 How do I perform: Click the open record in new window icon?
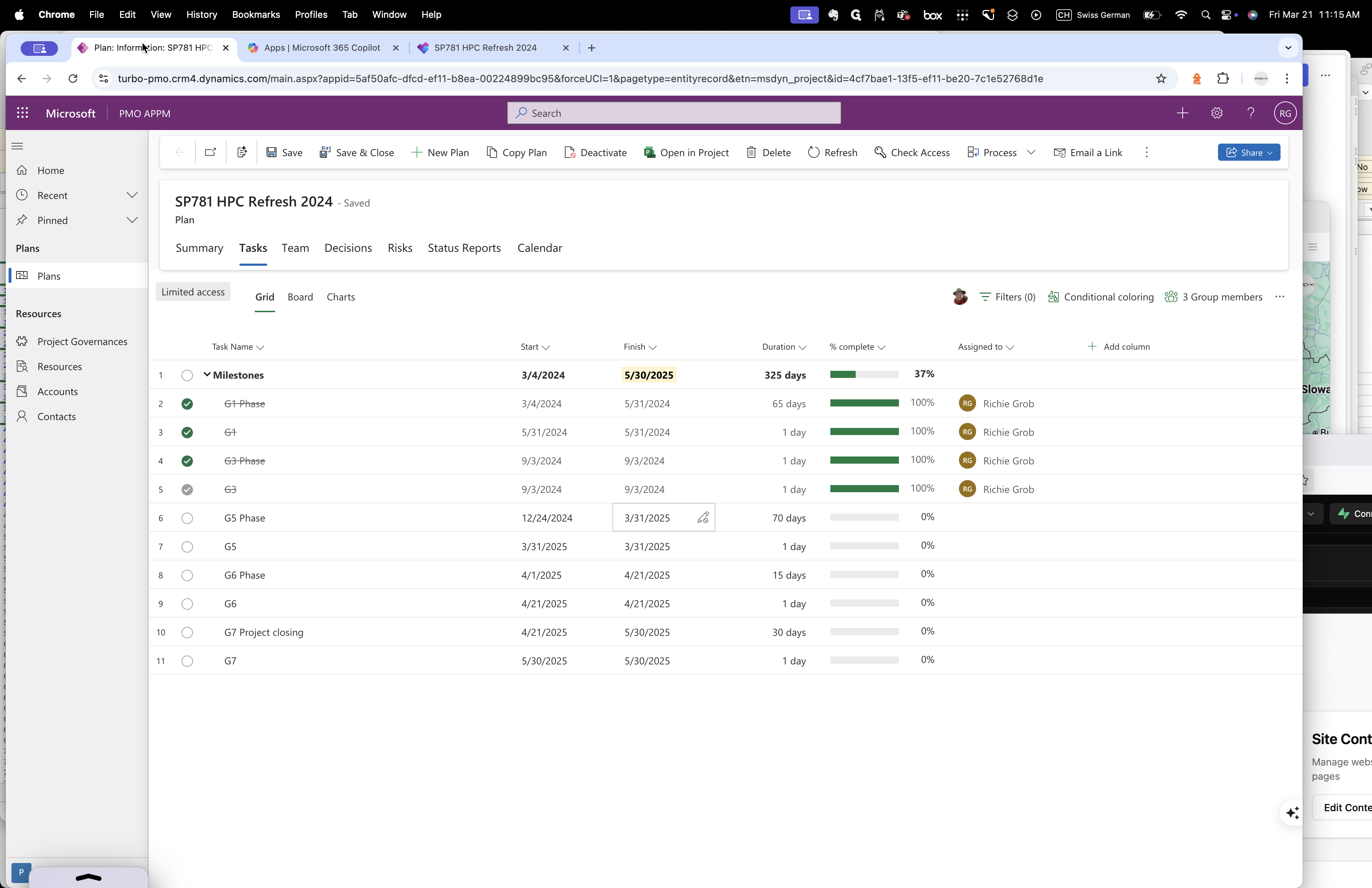[210, 152]
